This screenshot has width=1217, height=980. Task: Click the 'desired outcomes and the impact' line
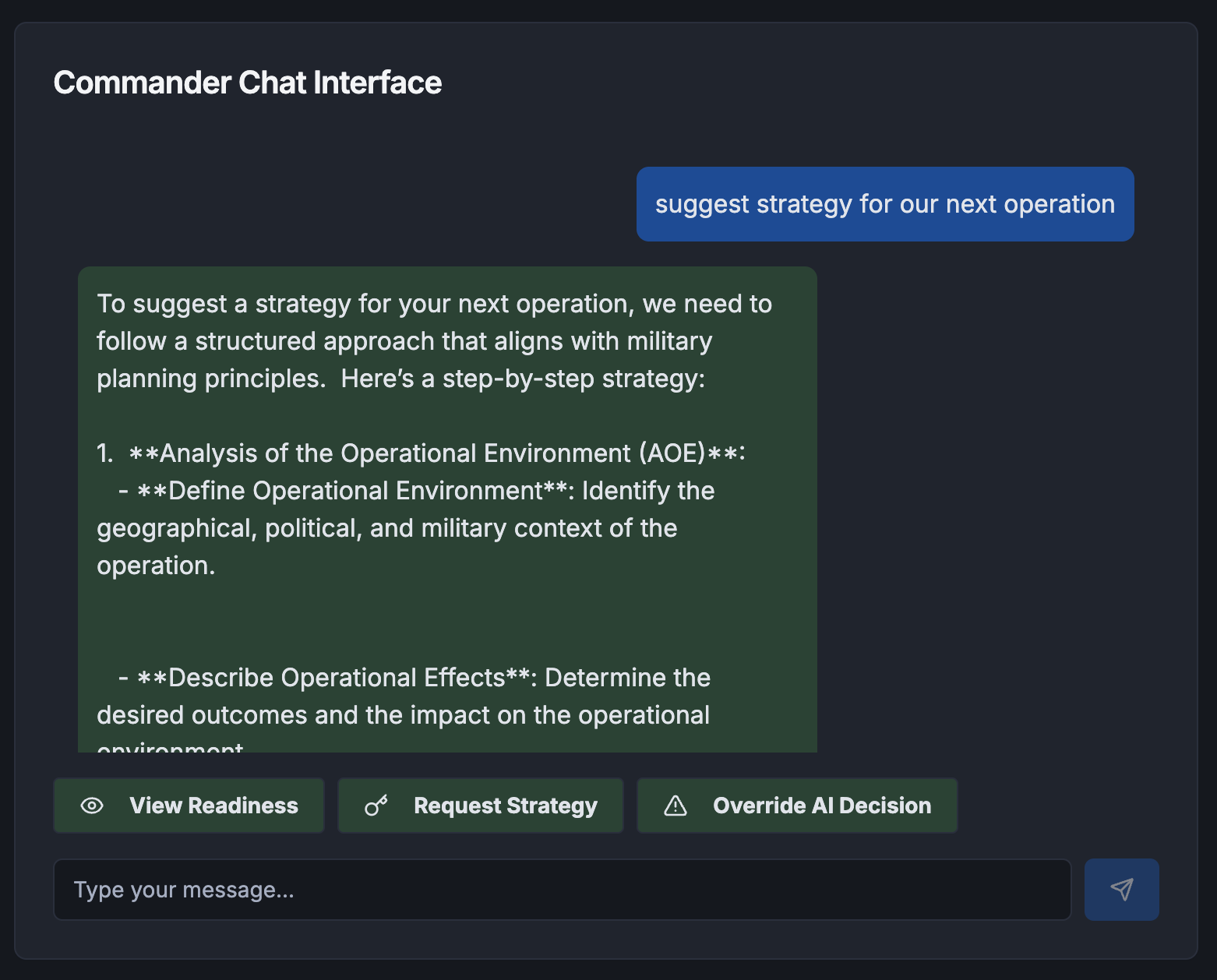pos(403,715)
